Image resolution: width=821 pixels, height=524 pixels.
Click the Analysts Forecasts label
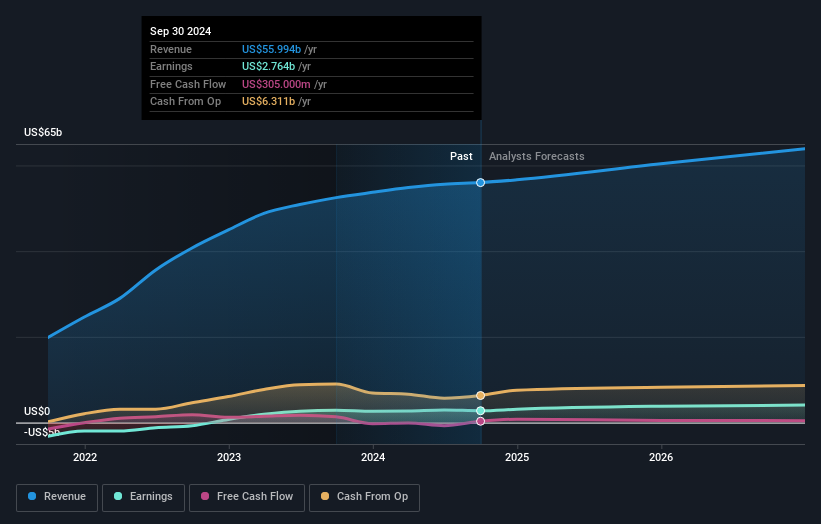[537, 156]
